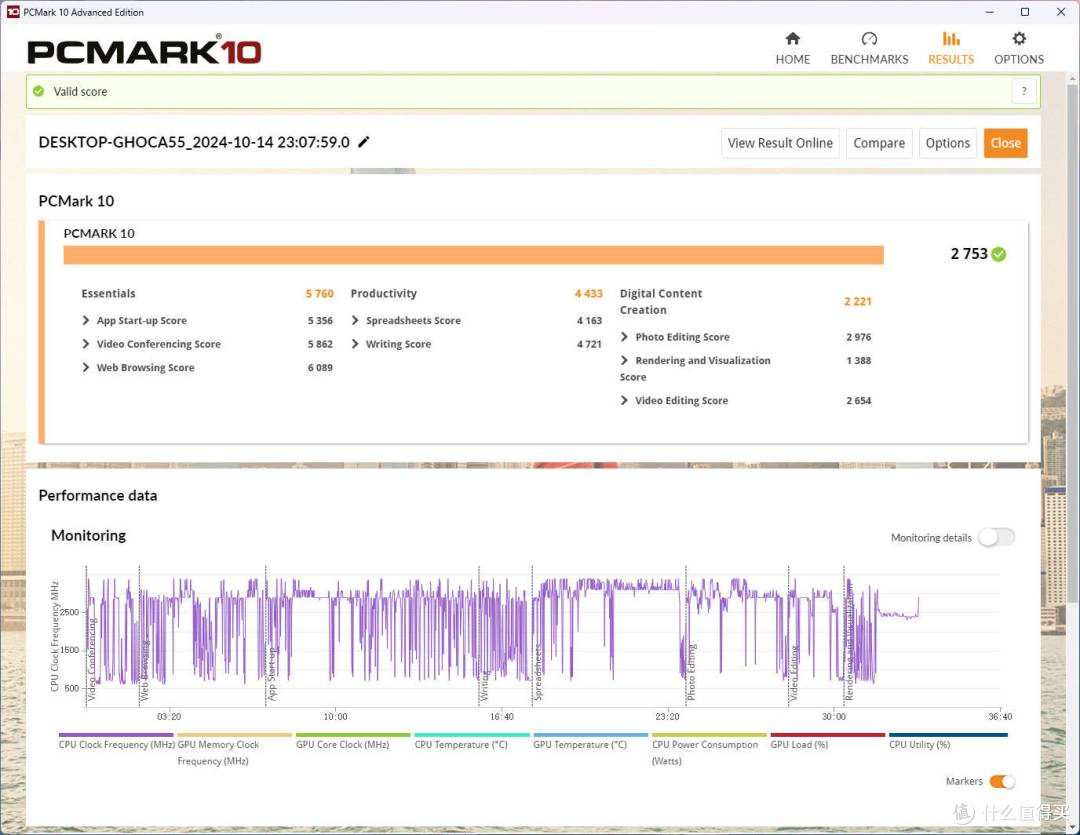
Task: Click the Essentials heading
Action: tap(108, 293)
